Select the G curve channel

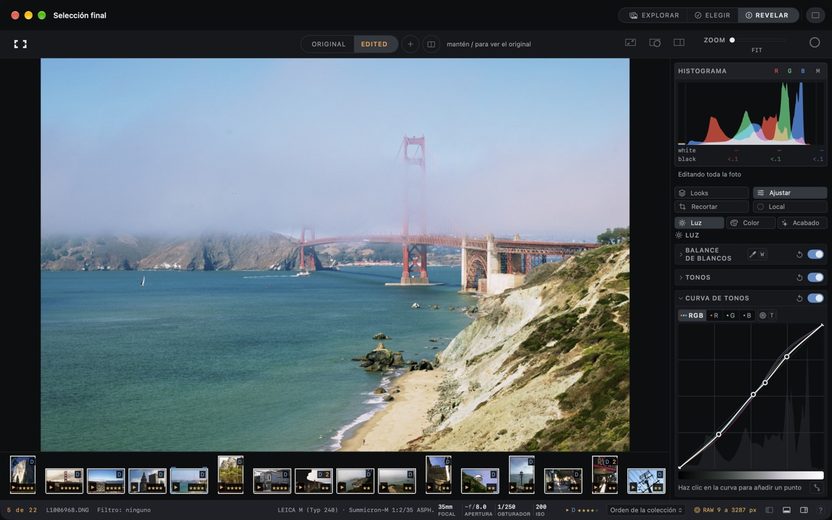pyautogui.click(x=730, y=315)
